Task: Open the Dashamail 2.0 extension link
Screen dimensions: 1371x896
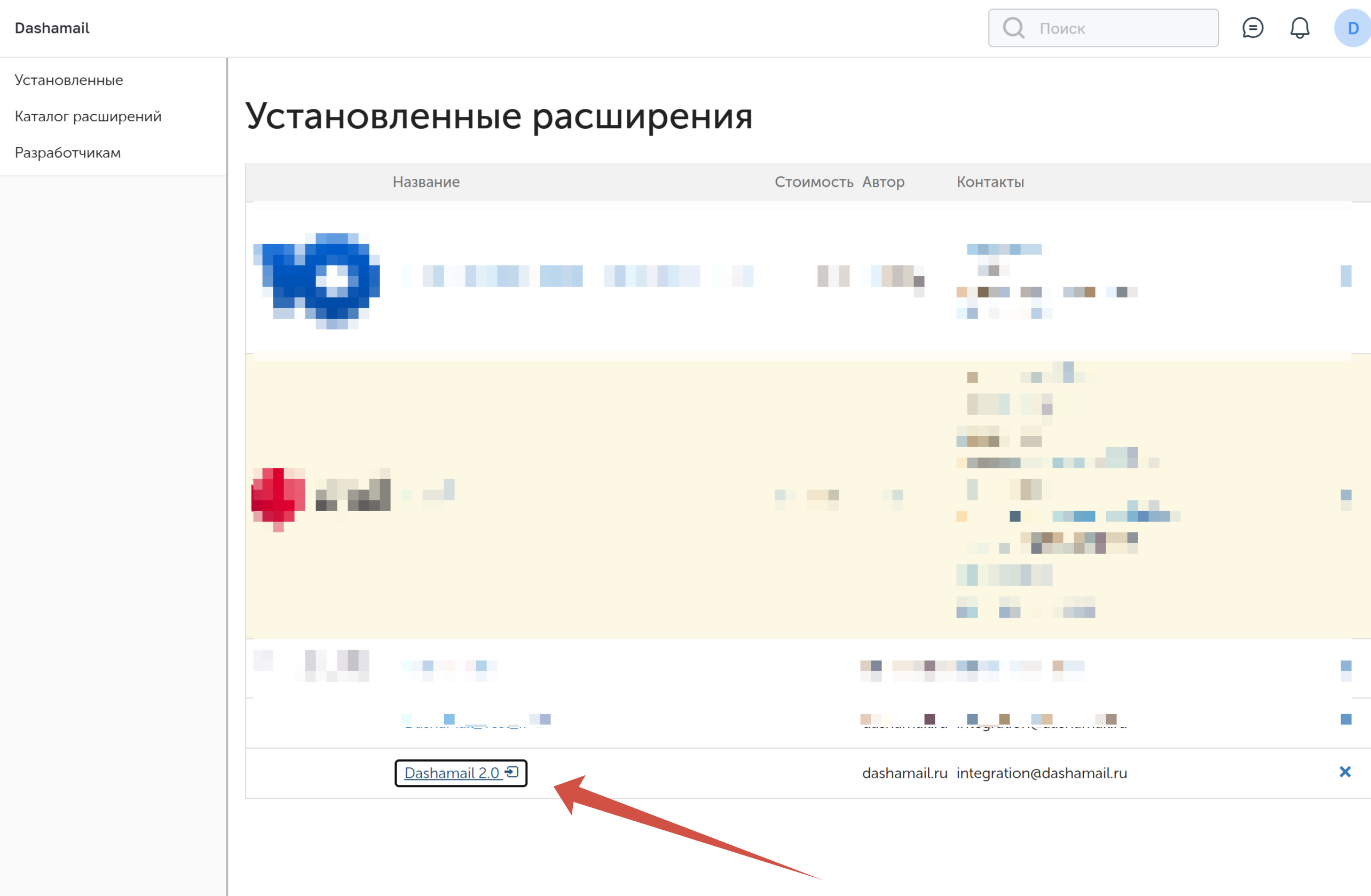Action: pyautogui.click(x=461, y=773)
